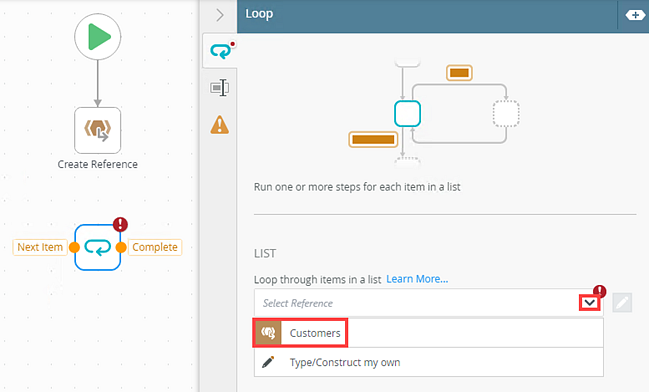Click the orange connector dot near Complete

coord(121,248)
